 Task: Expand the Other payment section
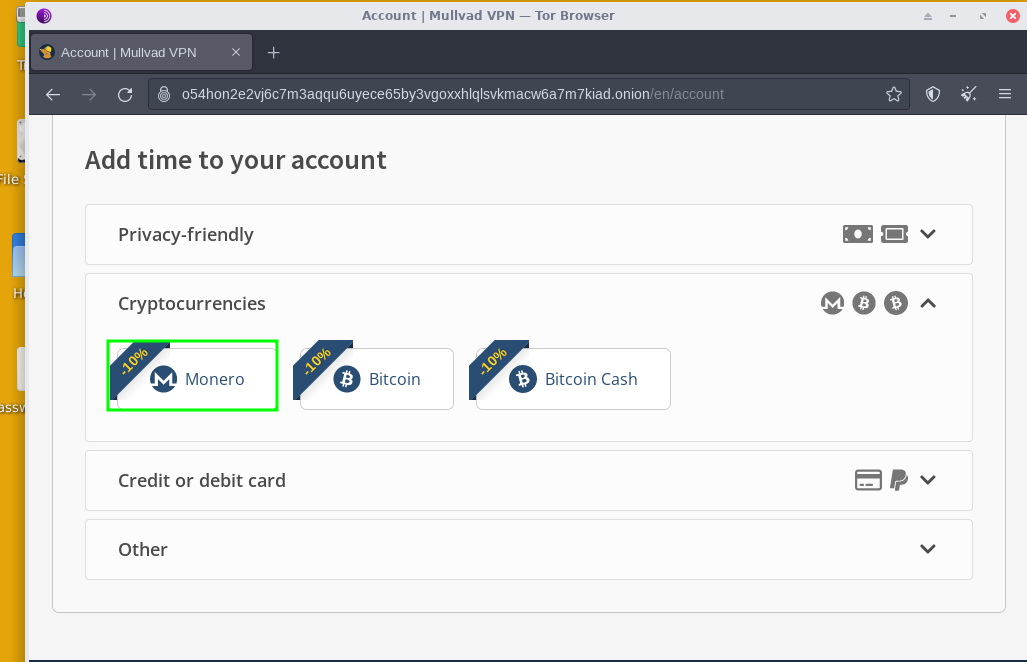click(927, 549)
